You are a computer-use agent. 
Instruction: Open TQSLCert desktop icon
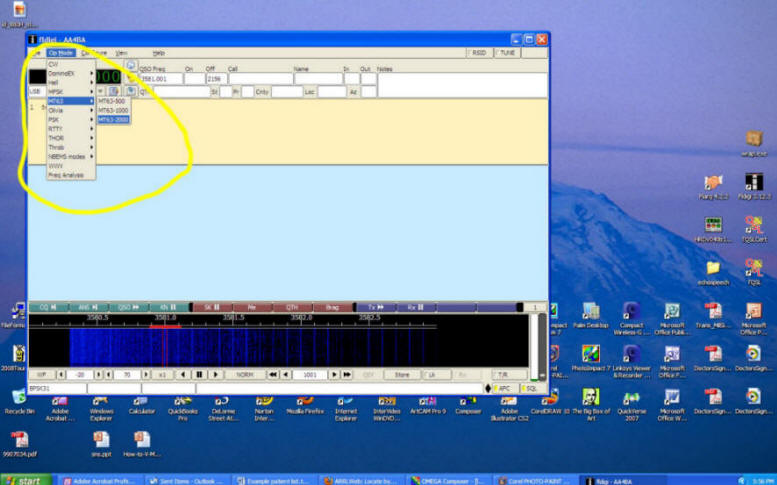pos(754,229)
